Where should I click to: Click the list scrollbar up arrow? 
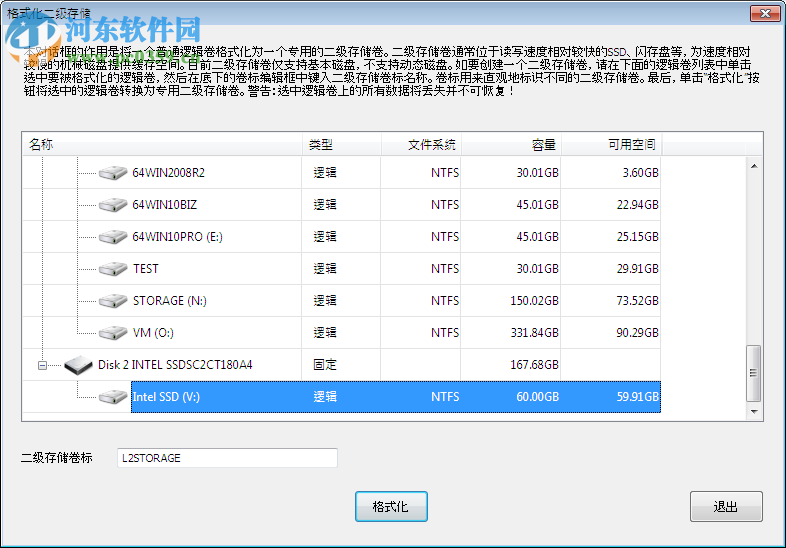(x=754, y=166)
